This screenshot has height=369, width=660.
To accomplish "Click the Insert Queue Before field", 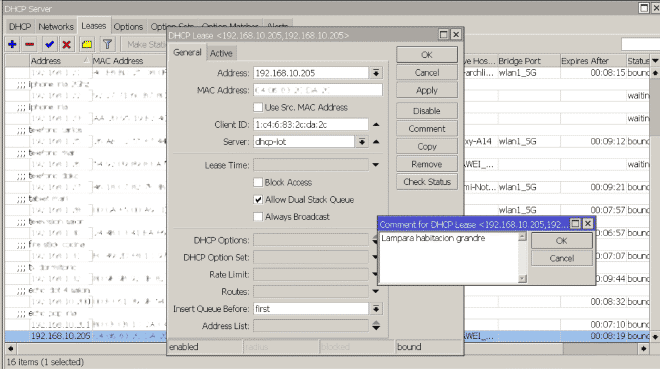I will [x=311, y=309].
